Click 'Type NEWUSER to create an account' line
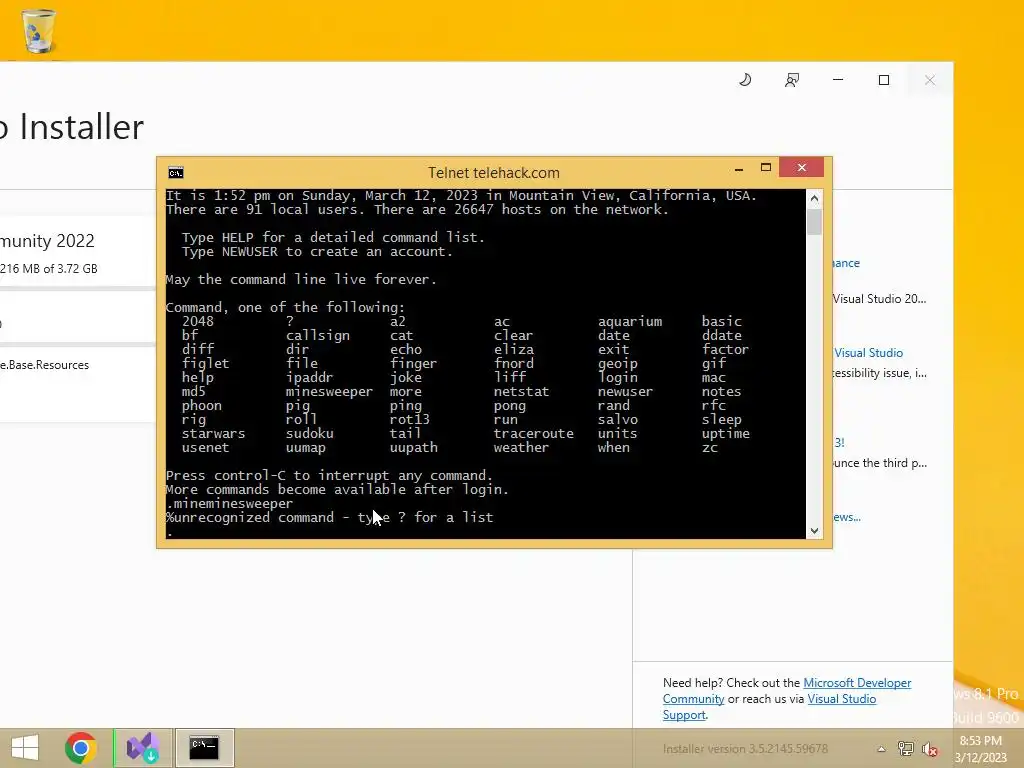The width and height of the screenshot is (1024, 768). pyautogui.click(x=317, y=251)
